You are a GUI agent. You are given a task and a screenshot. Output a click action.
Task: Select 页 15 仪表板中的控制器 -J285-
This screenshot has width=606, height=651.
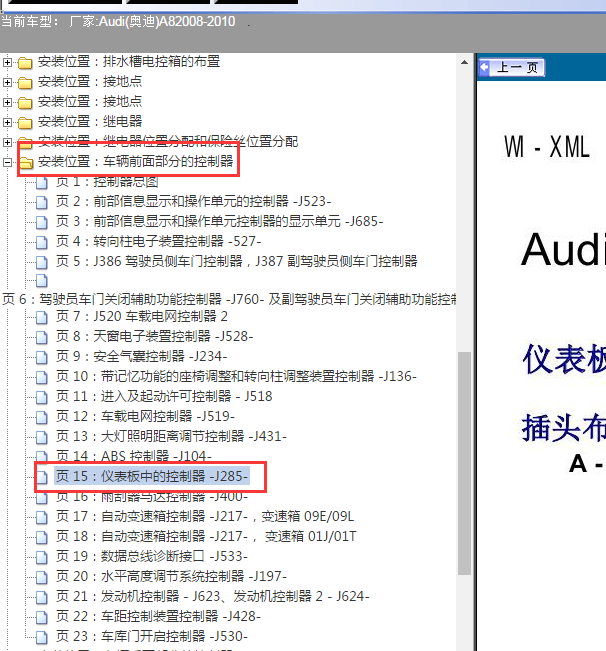pyautogui.click(x=152, y=476)
